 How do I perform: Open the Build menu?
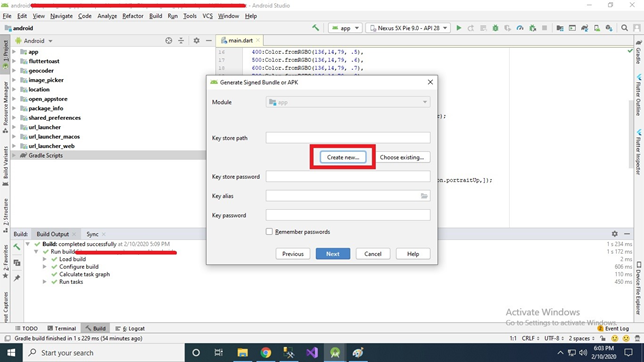coord(155,16)
